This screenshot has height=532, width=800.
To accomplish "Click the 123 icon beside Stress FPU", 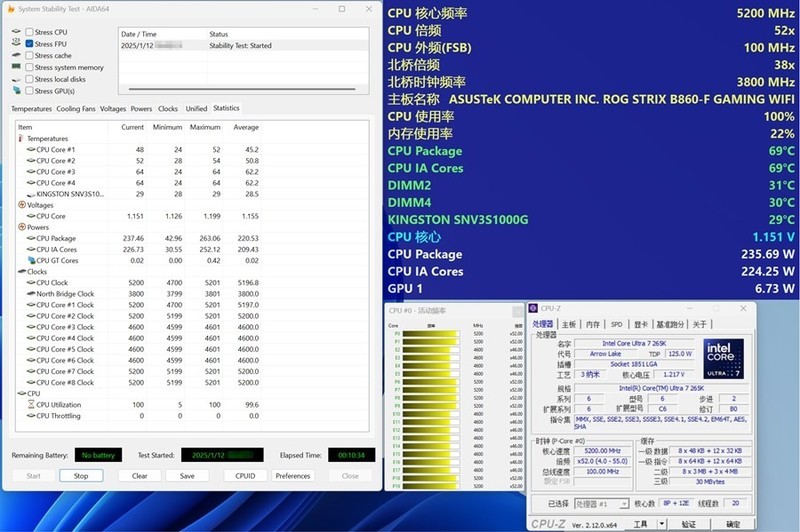I will pyautogui.click(x=16, y=43).
